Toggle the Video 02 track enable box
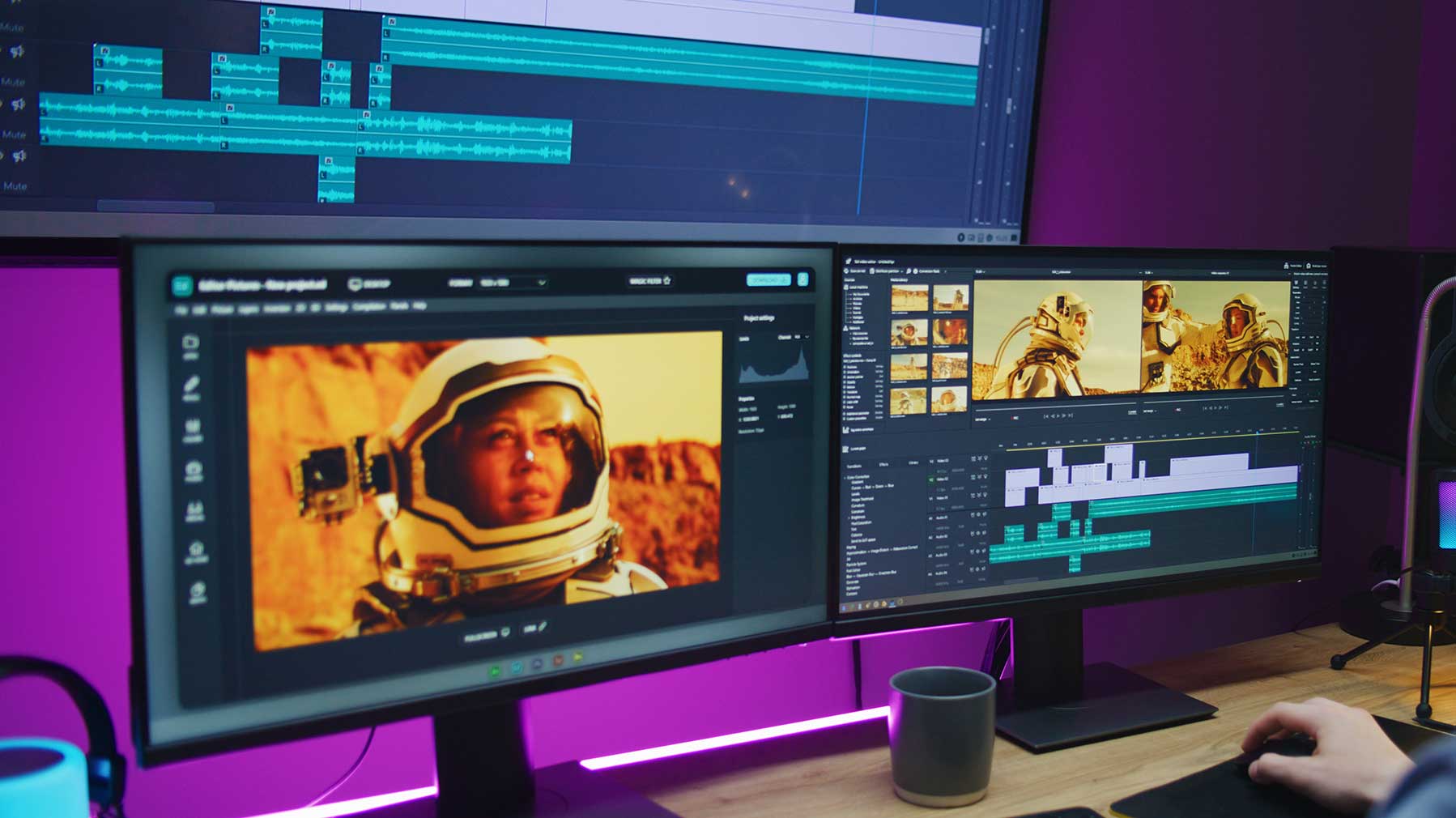This screenshot has width=1456, height=818. point(931,479)
